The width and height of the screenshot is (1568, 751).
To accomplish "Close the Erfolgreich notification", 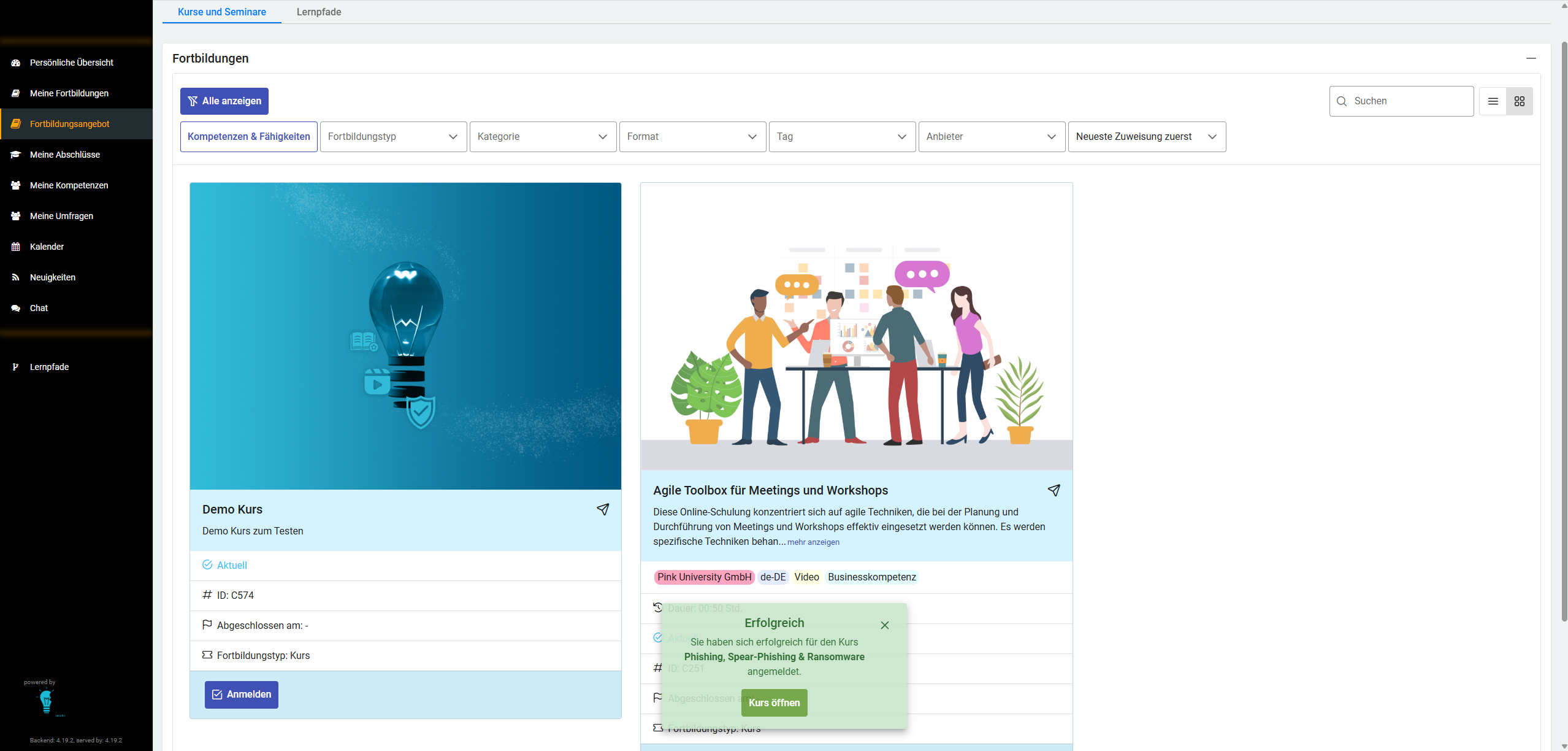I will tap(884, 625).
